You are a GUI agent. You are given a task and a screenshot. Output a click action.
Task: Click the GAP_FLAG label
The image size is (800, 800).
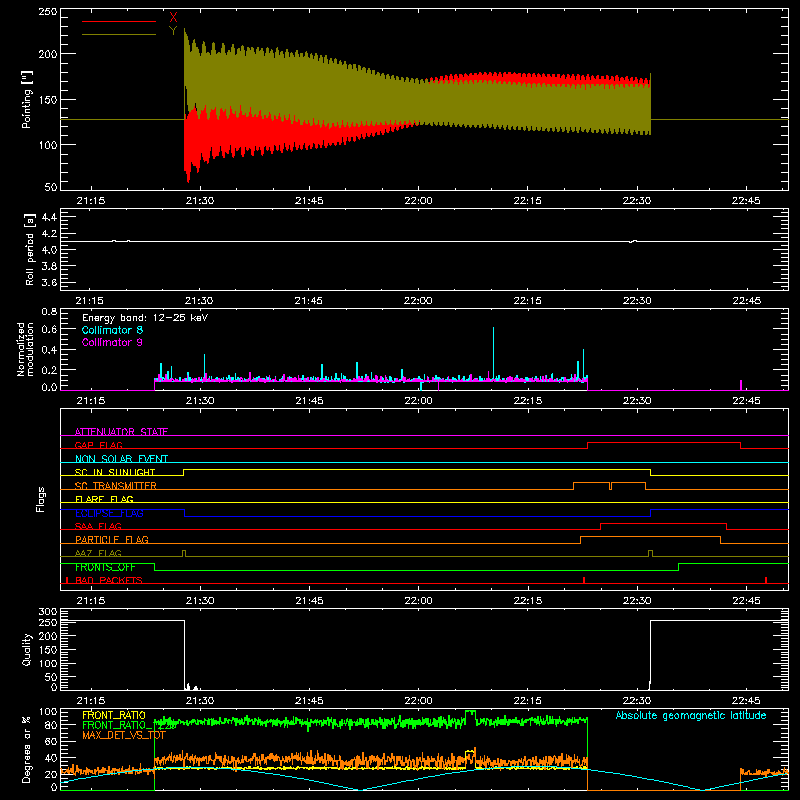tap(98, 445)
